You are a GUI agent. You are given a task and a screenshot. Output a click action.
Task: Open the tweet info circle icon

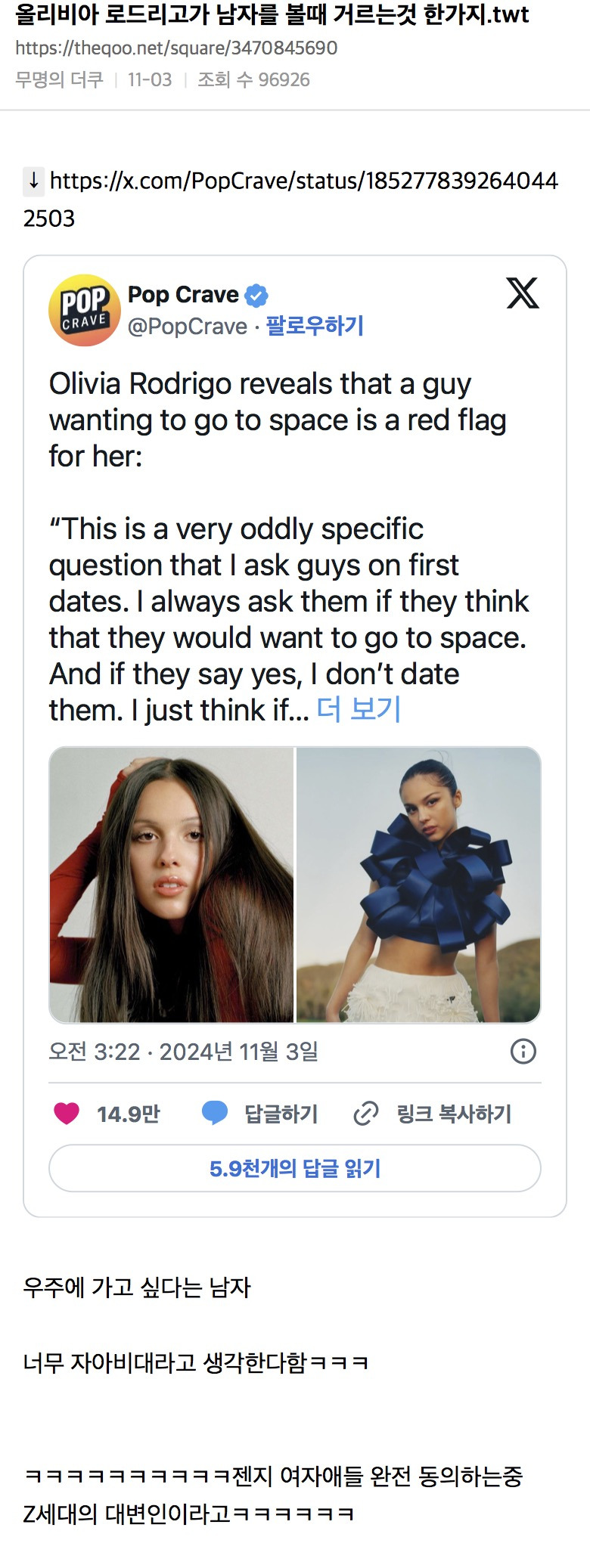523,1051
